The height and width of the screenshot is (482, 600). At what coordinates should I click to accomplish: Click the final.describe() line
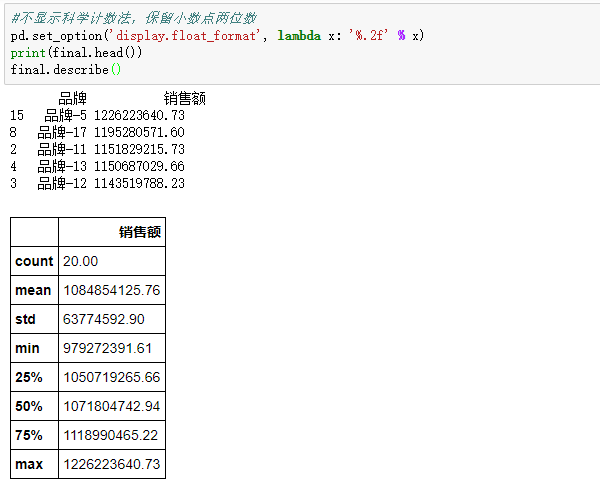(x=66, y=70)
